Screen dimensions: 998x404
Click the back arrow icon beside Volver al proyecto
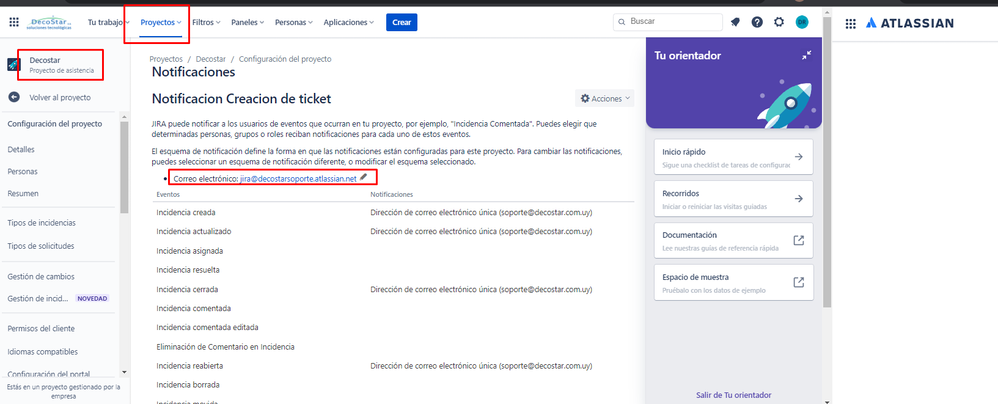tap(14, 97)
